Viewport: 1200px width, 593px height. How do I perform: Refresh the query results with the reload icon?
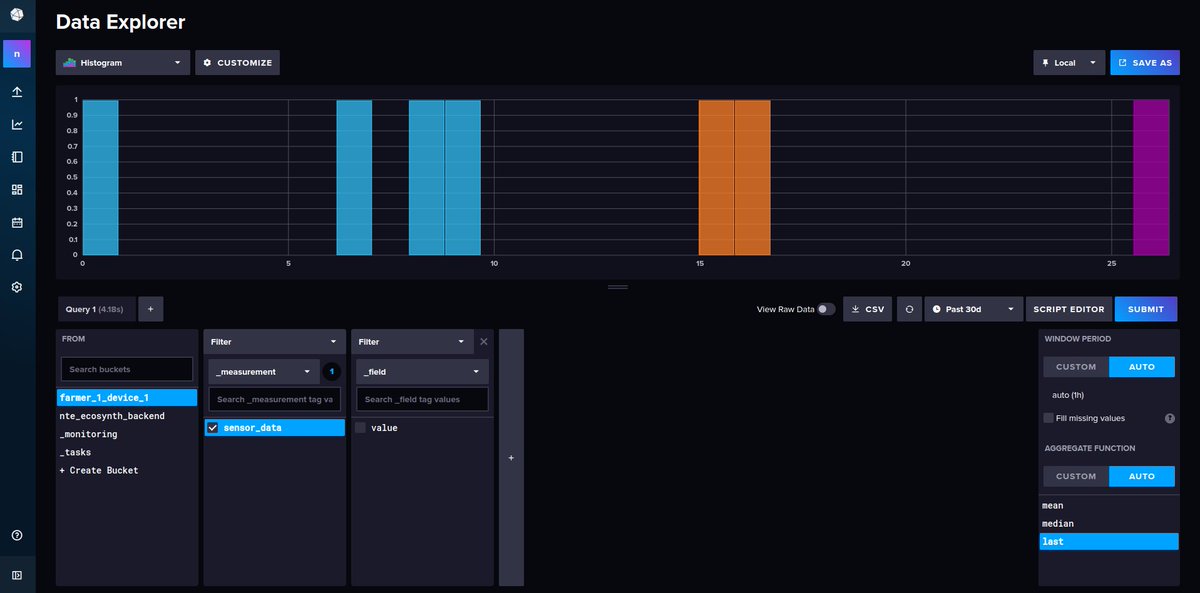[909, 309]
